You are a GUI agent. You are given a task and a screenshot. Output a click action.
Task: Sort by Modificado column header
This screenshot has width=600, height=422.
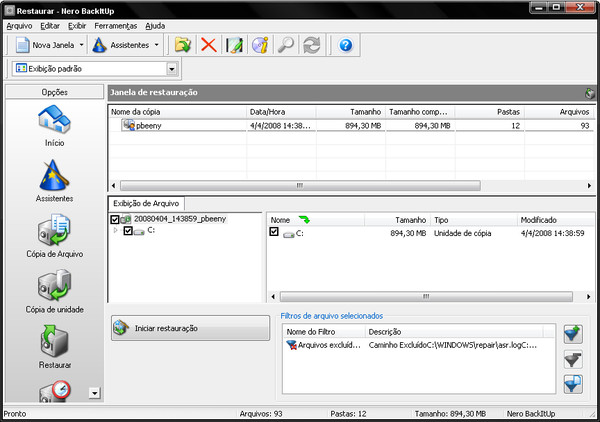click(556, 220)
